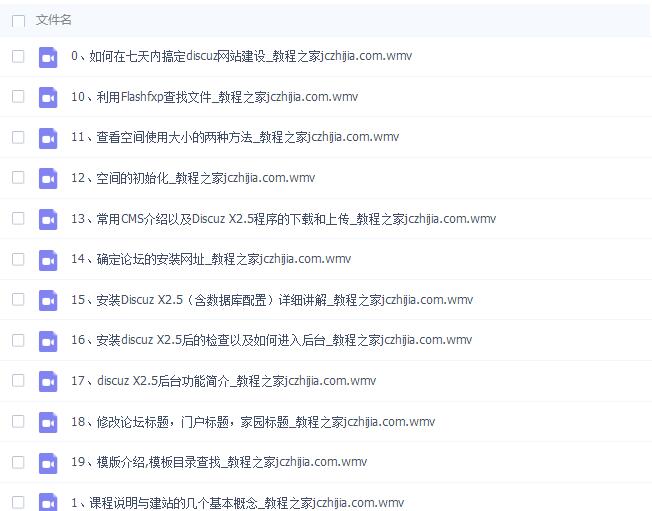Click video icon of 15、安装Discuz X2.5 file
Screen dimensions: 652x511
48,300
